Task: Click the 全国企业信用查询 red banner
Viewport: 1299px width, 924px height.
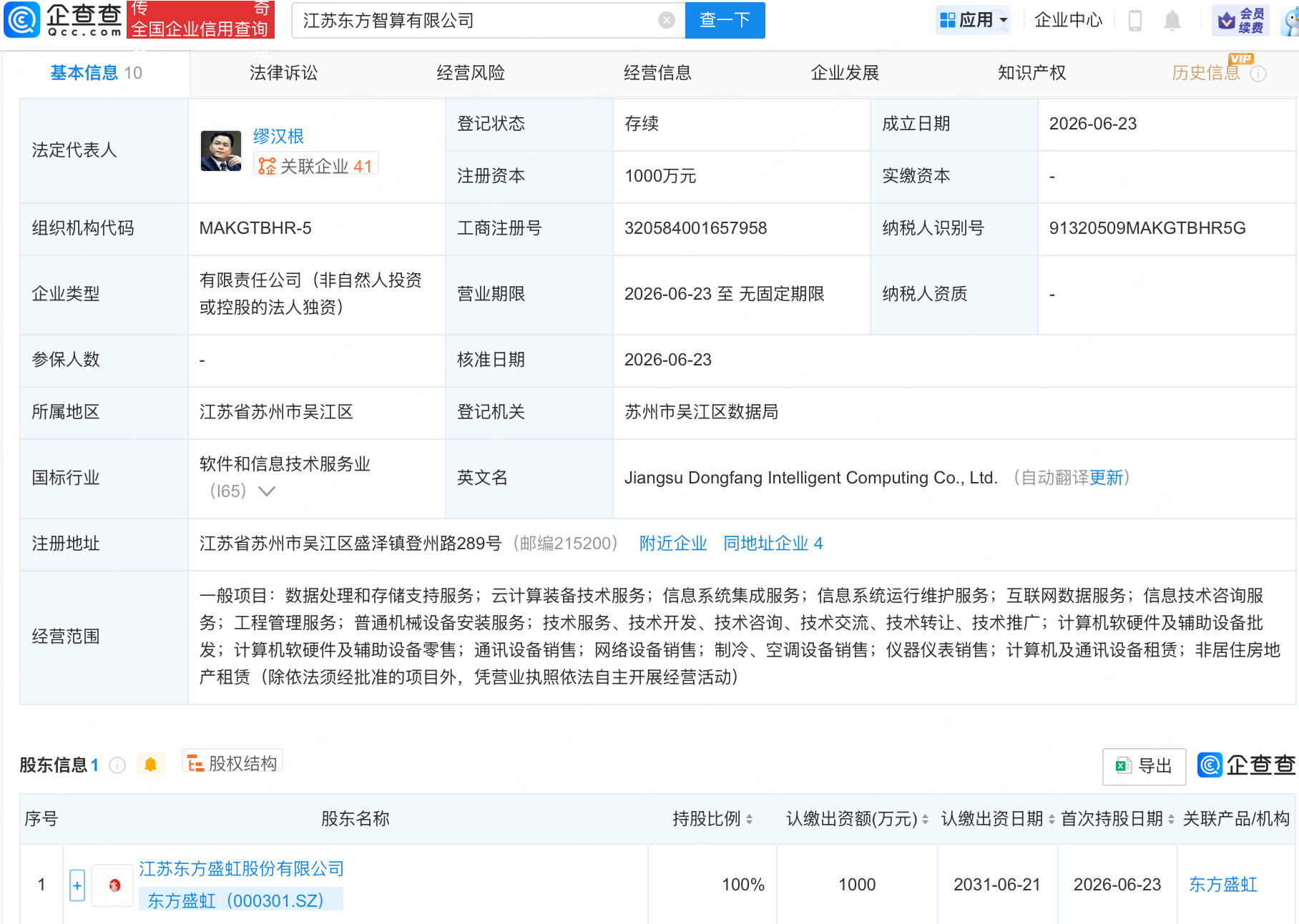Action: pos(200,20)
